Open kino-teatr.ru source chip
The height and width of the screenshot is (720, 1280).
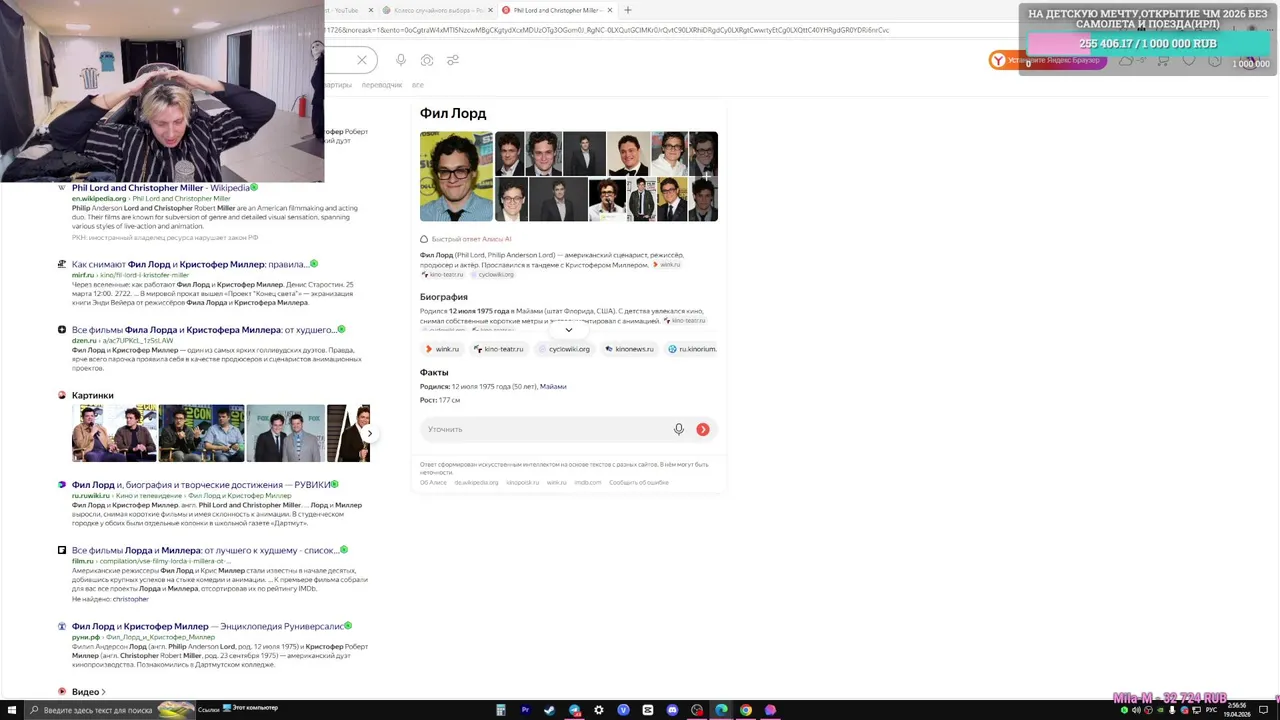pyautogui.click(x=498, y=349)
